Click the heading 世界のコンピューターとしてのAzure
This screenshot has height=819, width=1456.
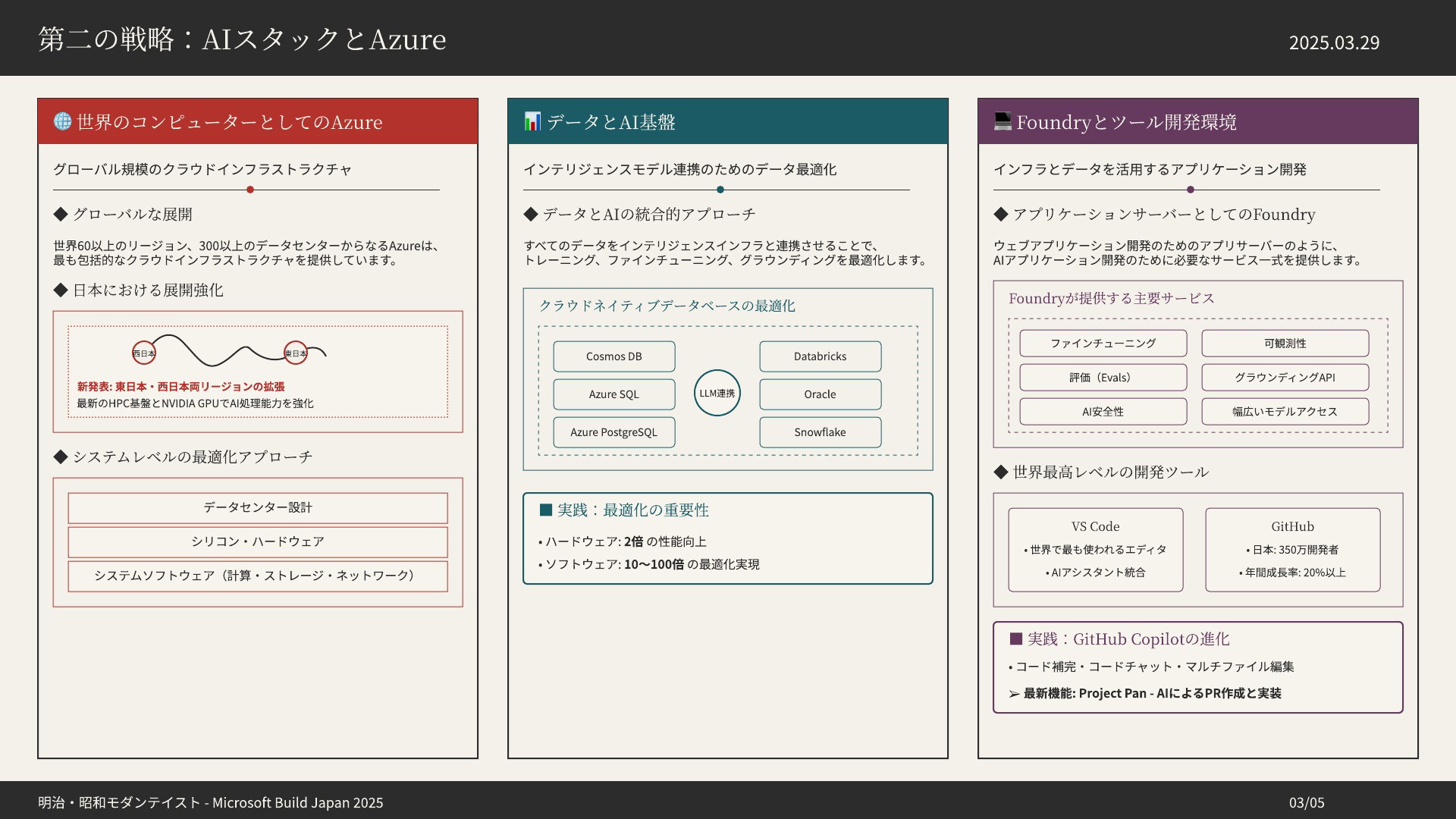point(229,122)
